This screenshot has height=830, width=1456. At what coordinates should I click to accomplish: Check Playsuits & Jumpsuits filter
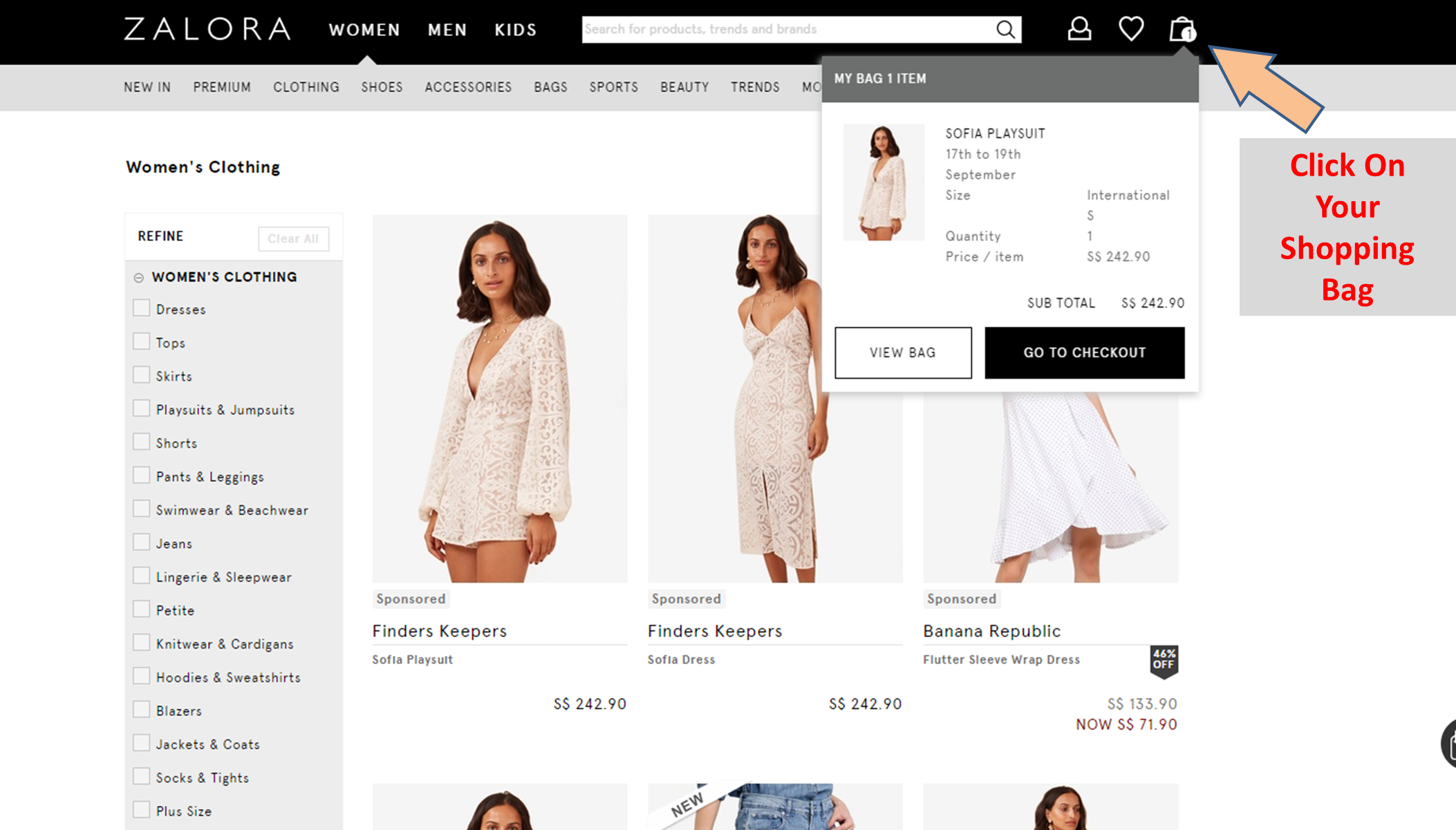pos(141,408)
